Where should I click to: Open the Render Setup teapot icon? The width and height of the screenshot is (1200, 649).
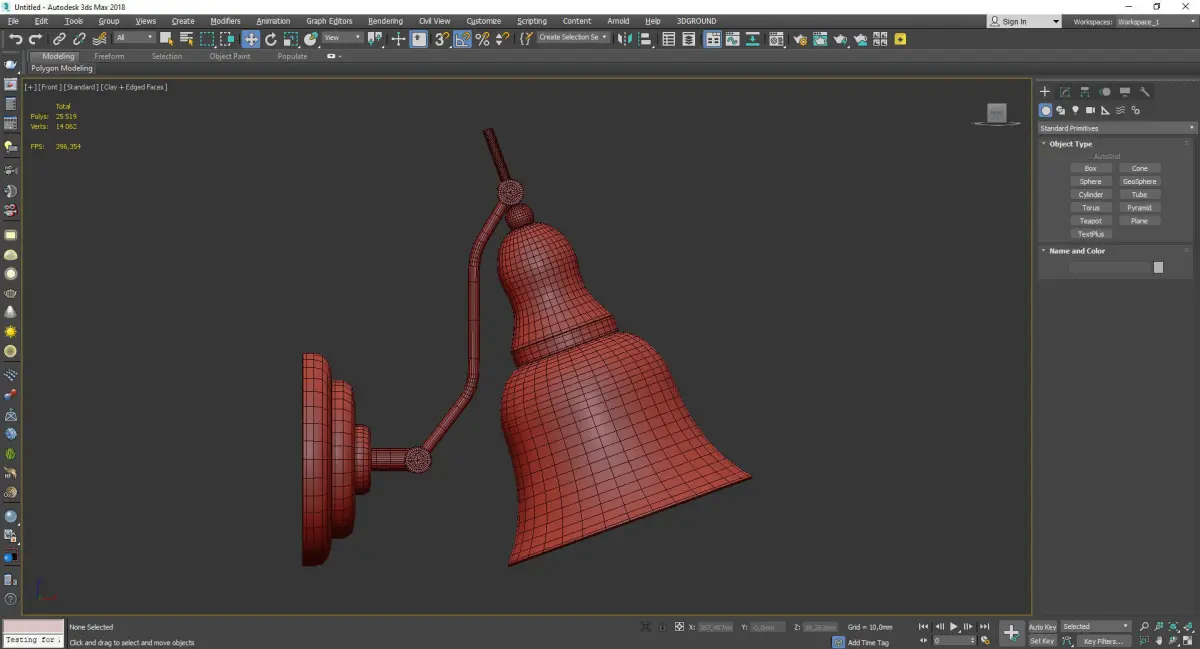point(800,39)
